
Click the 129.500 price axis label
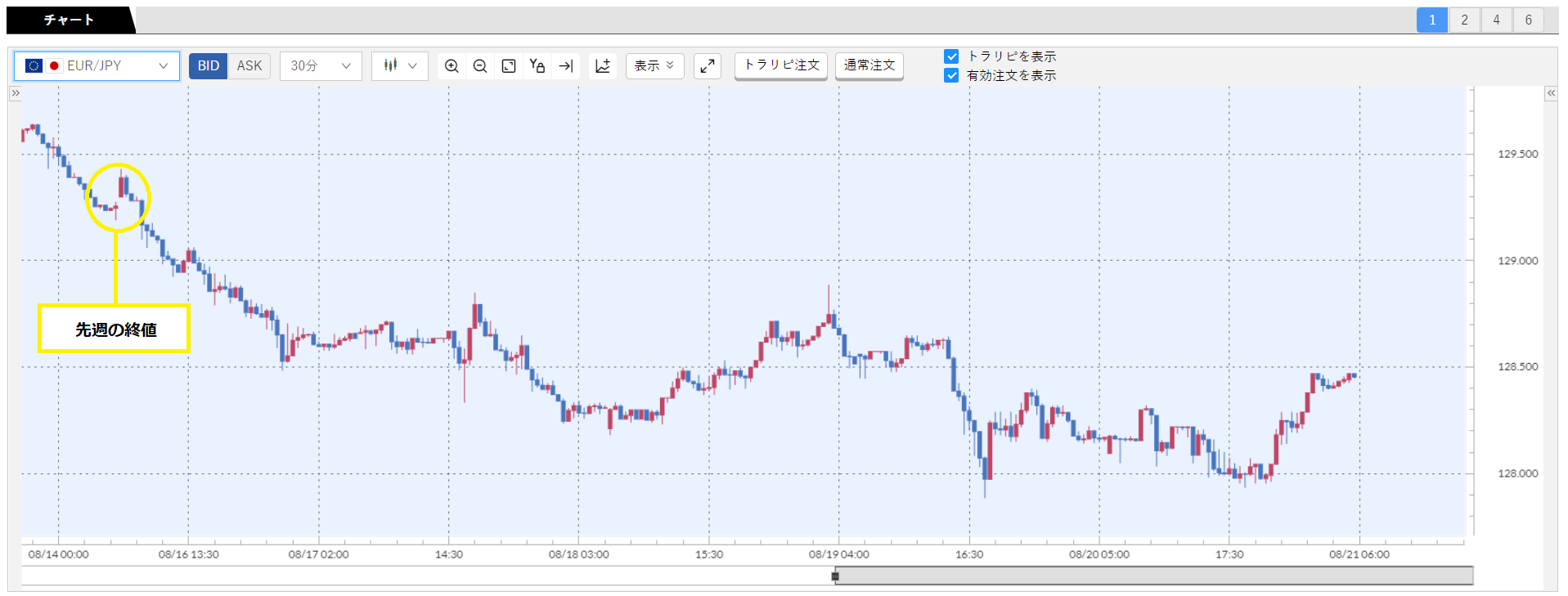point(1517,154)
